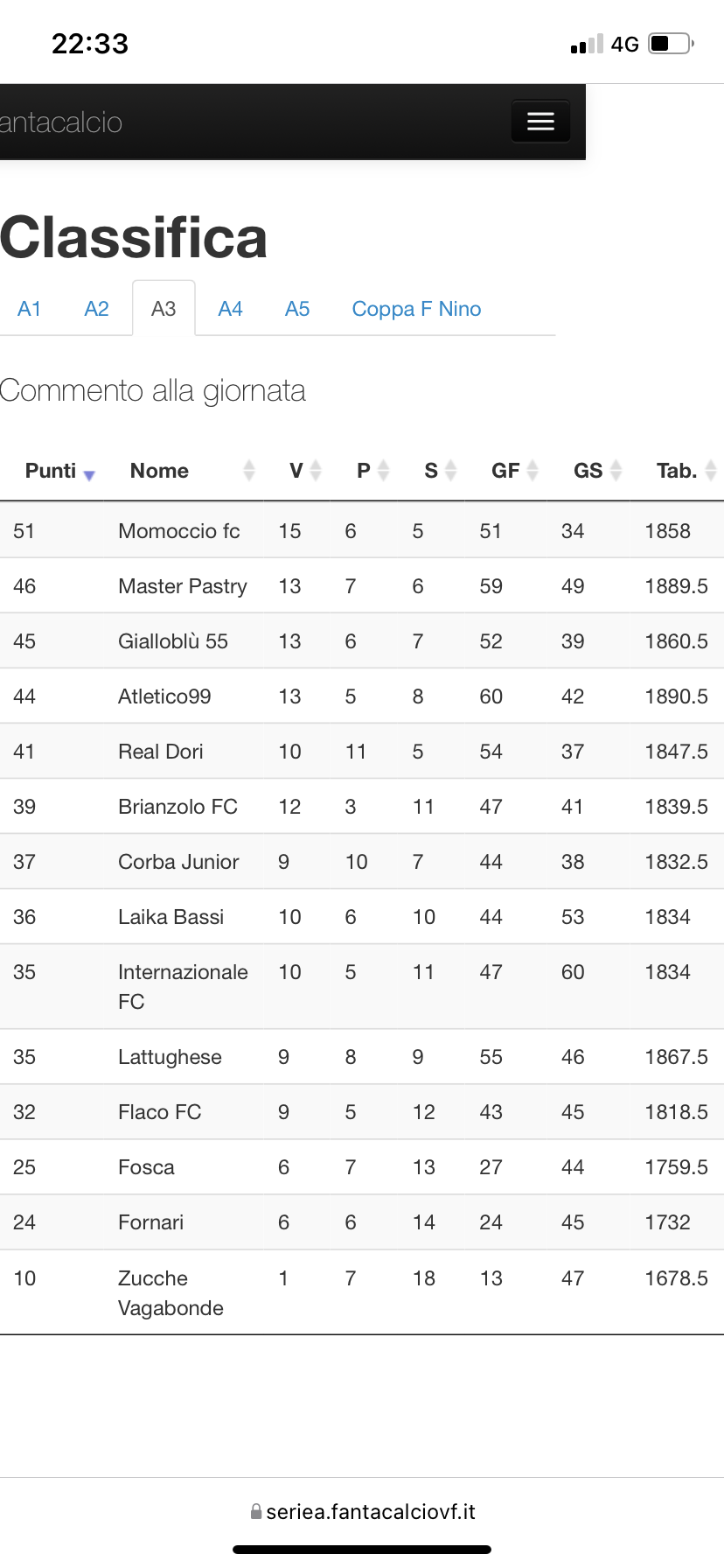The image size is (724, 1568).
Task: Click the sort arrows beside Tab. column
Action: click(x=711, y=471)
